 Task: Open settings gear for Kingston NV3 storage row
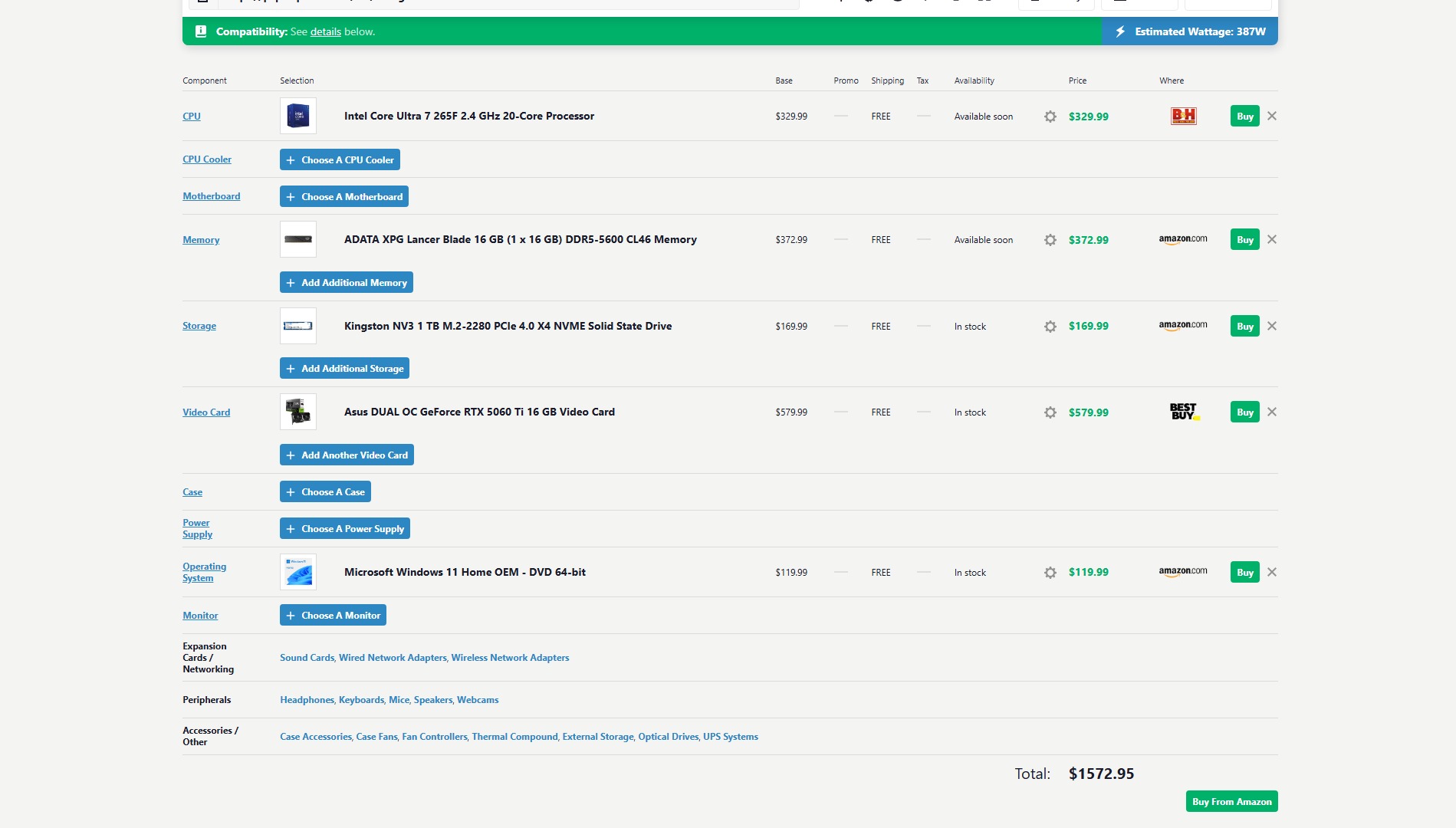pyautogui.click(x=1050, y=327)
